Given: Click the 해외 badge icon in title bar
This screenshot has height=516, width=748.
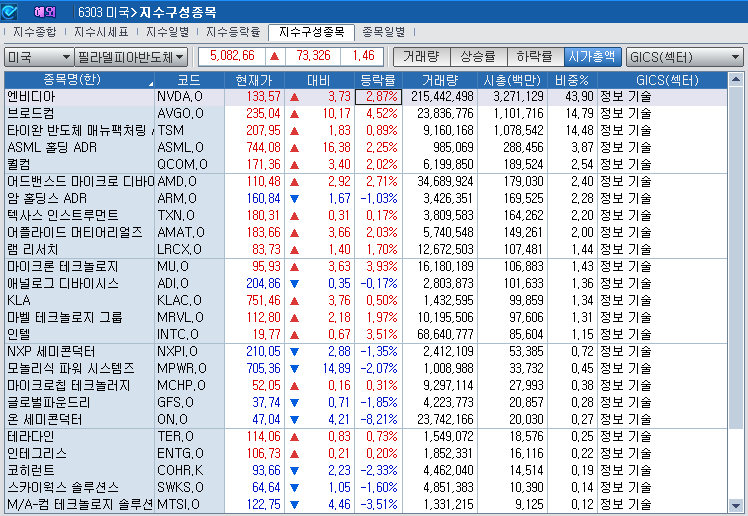Looking at the screenshot, I should (x=45, y=12).
